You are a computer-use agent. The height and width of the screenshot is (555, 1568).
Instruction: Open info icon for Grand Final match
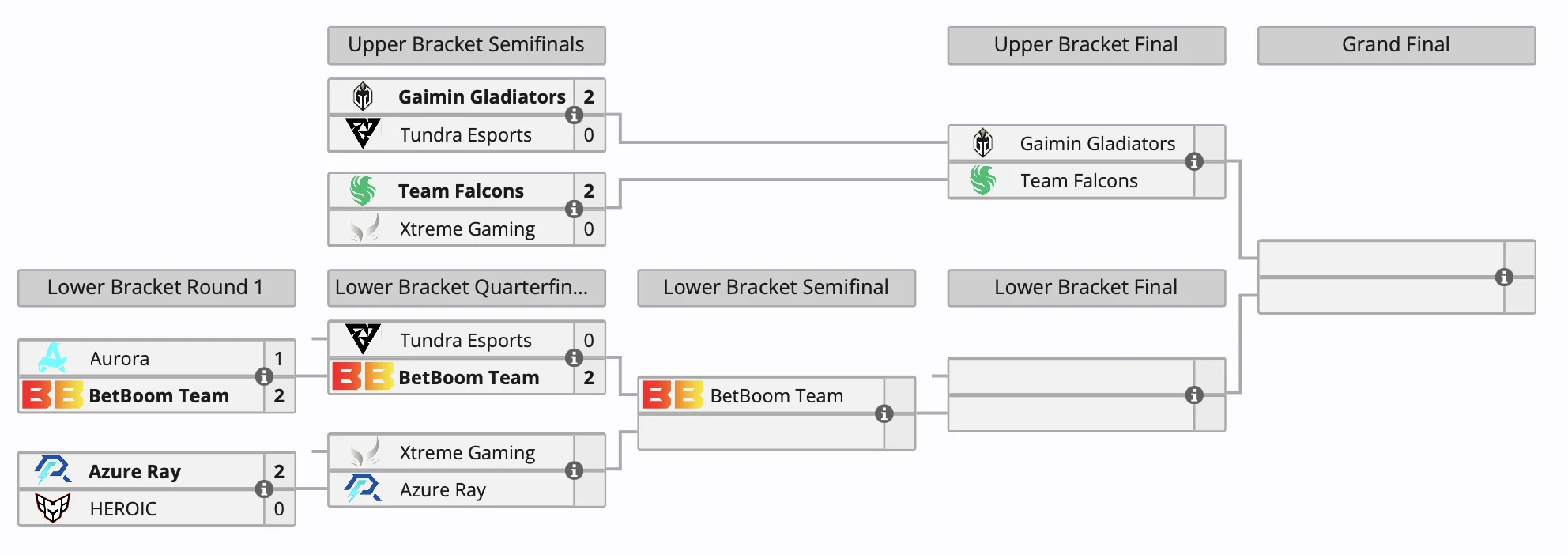tap(1504, 277)
